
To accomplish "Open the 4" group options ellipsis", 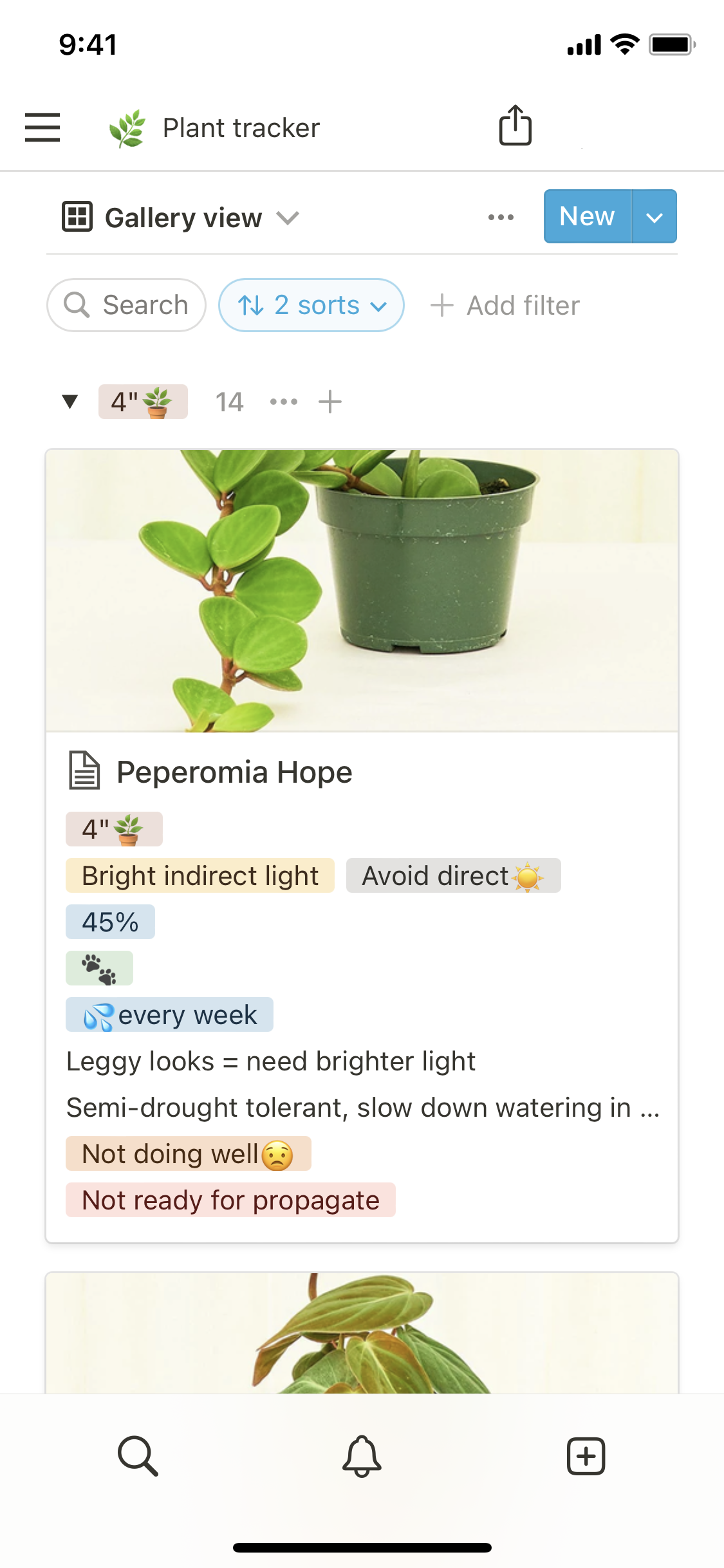I will point(284,402).
